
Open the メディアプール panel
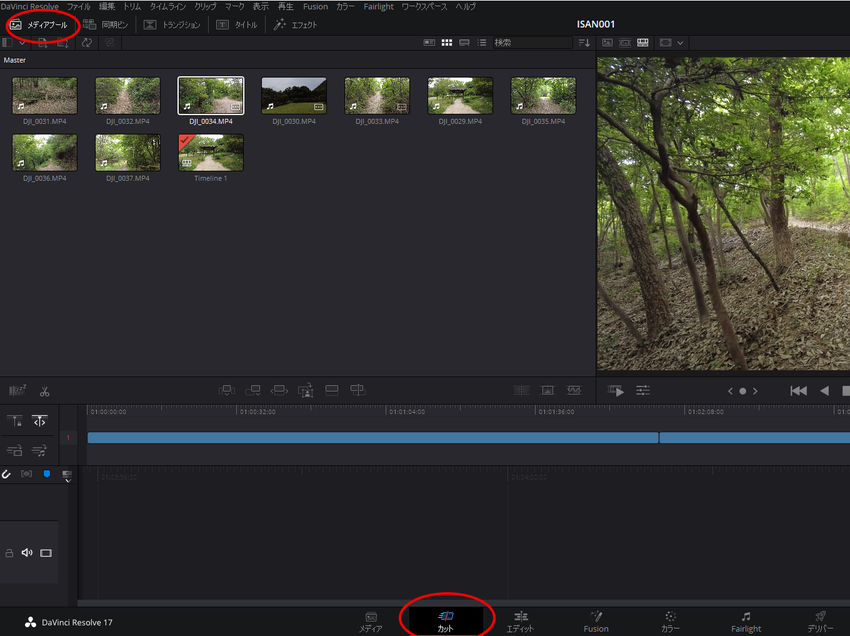click(x=39, y=25)
